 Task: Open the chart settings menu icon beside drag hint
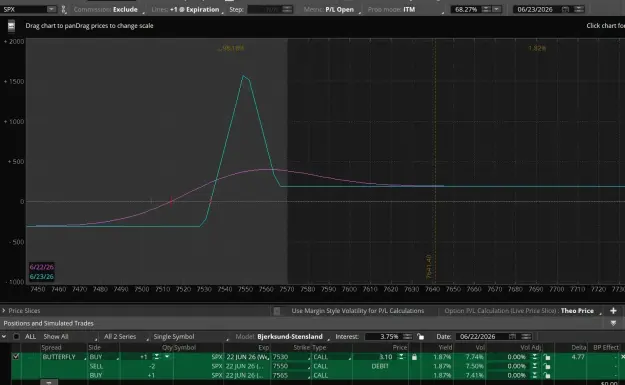click(x=11, y=26)
